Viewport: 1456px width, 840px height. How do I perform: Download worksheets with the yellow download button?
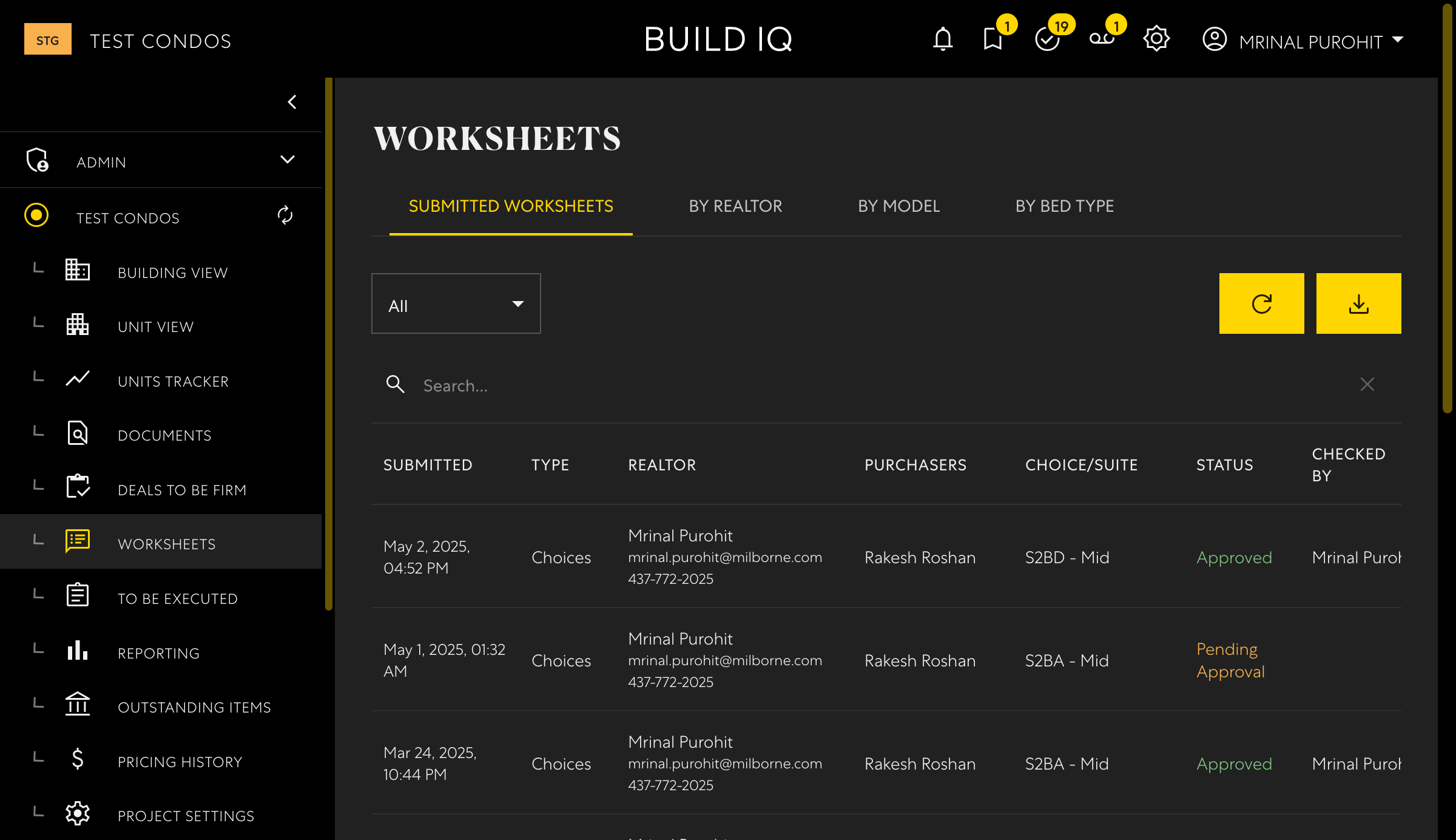1359,303
